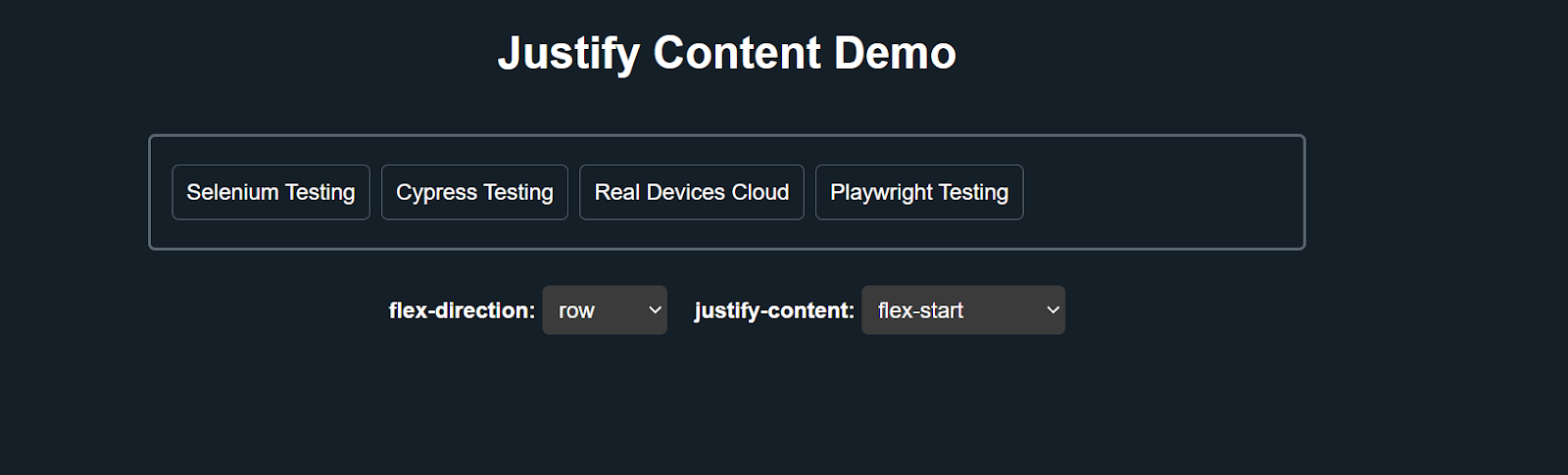The image size is (1568, 475).
Task: Click the word "Content" in the heading
Action: 737,53
